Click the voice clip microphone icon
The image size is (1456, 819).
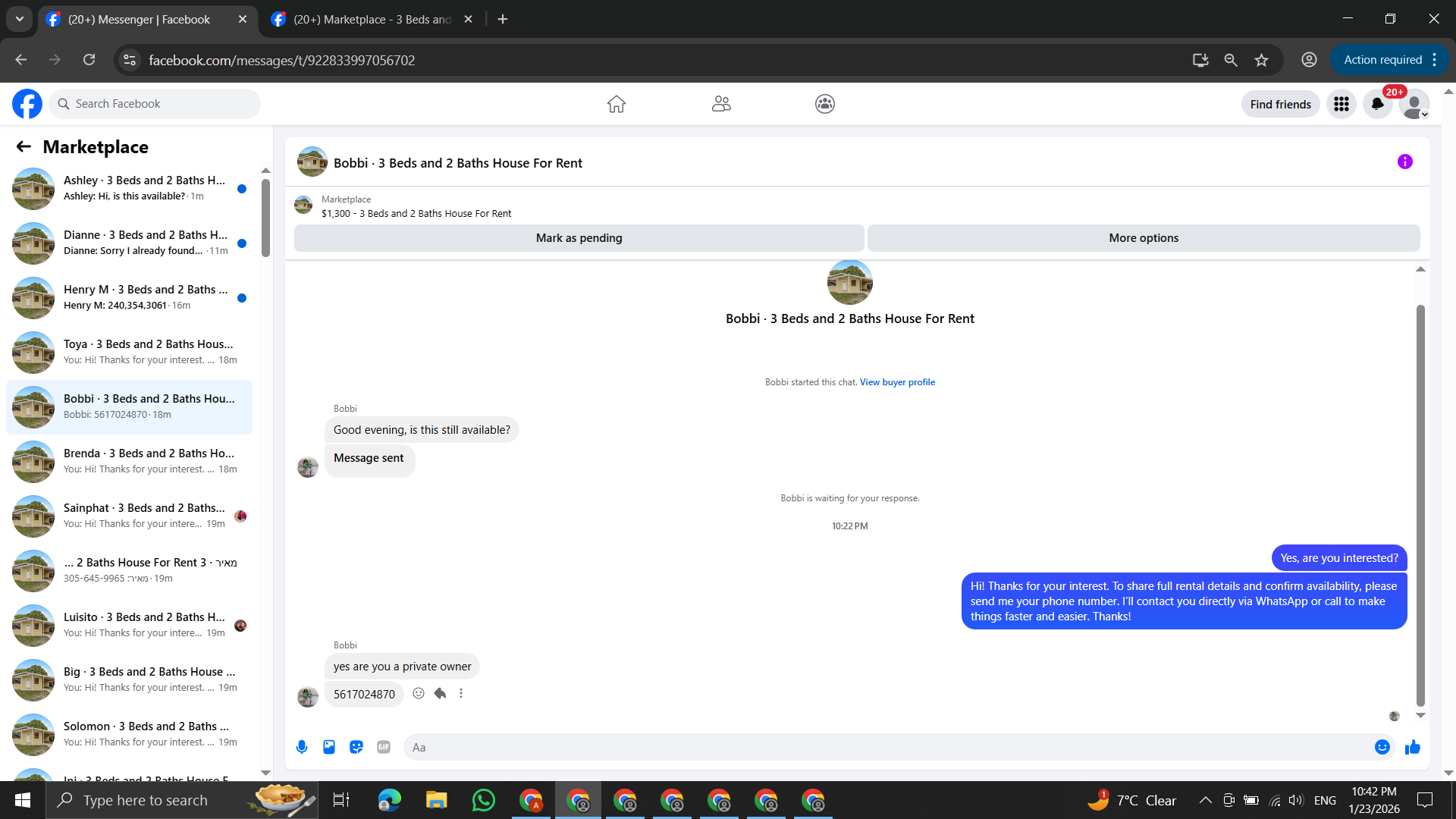pos(302,747)
